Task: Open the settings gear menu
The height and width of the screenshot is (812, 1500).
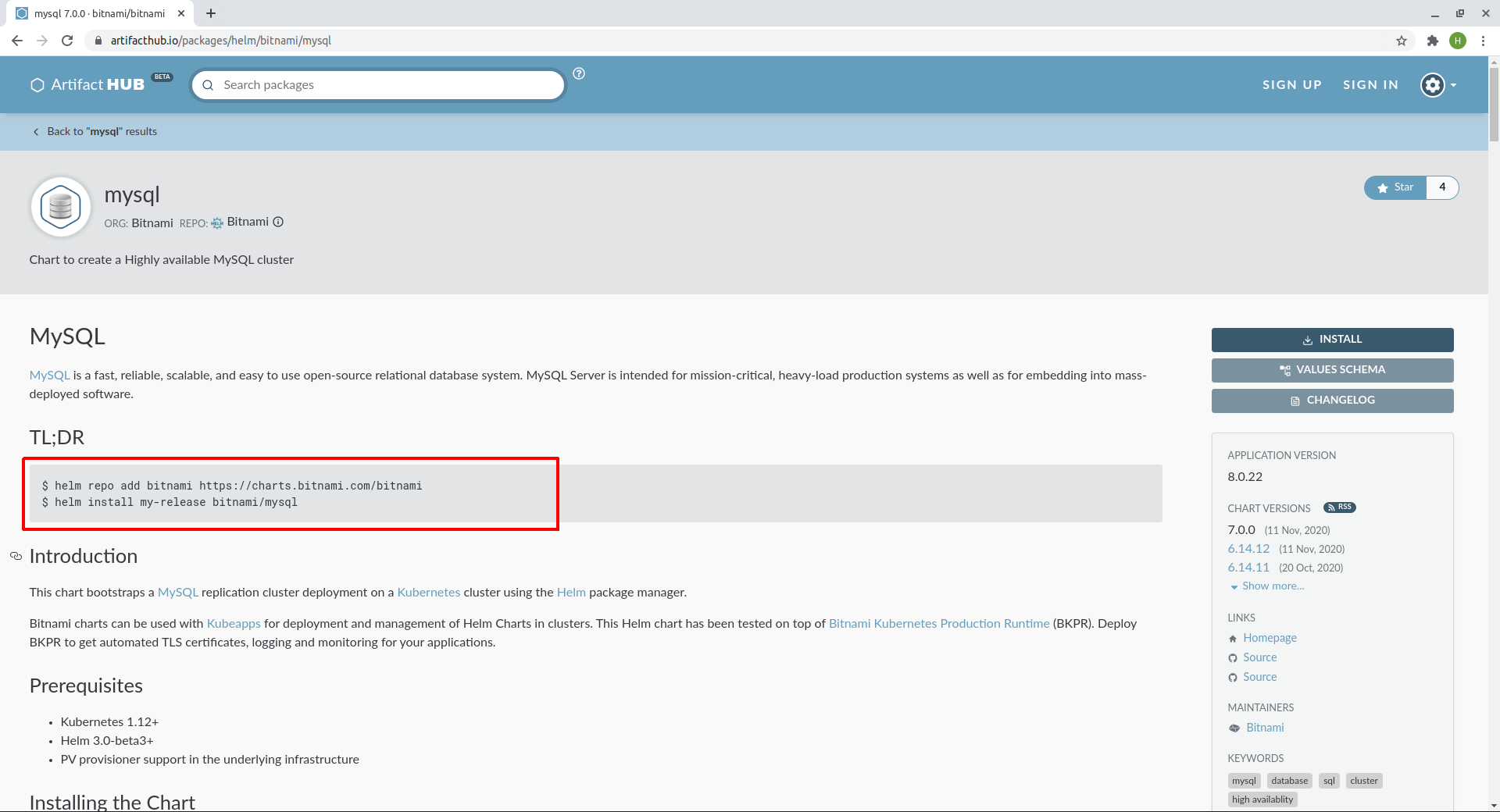Action: coord(1438,84)
